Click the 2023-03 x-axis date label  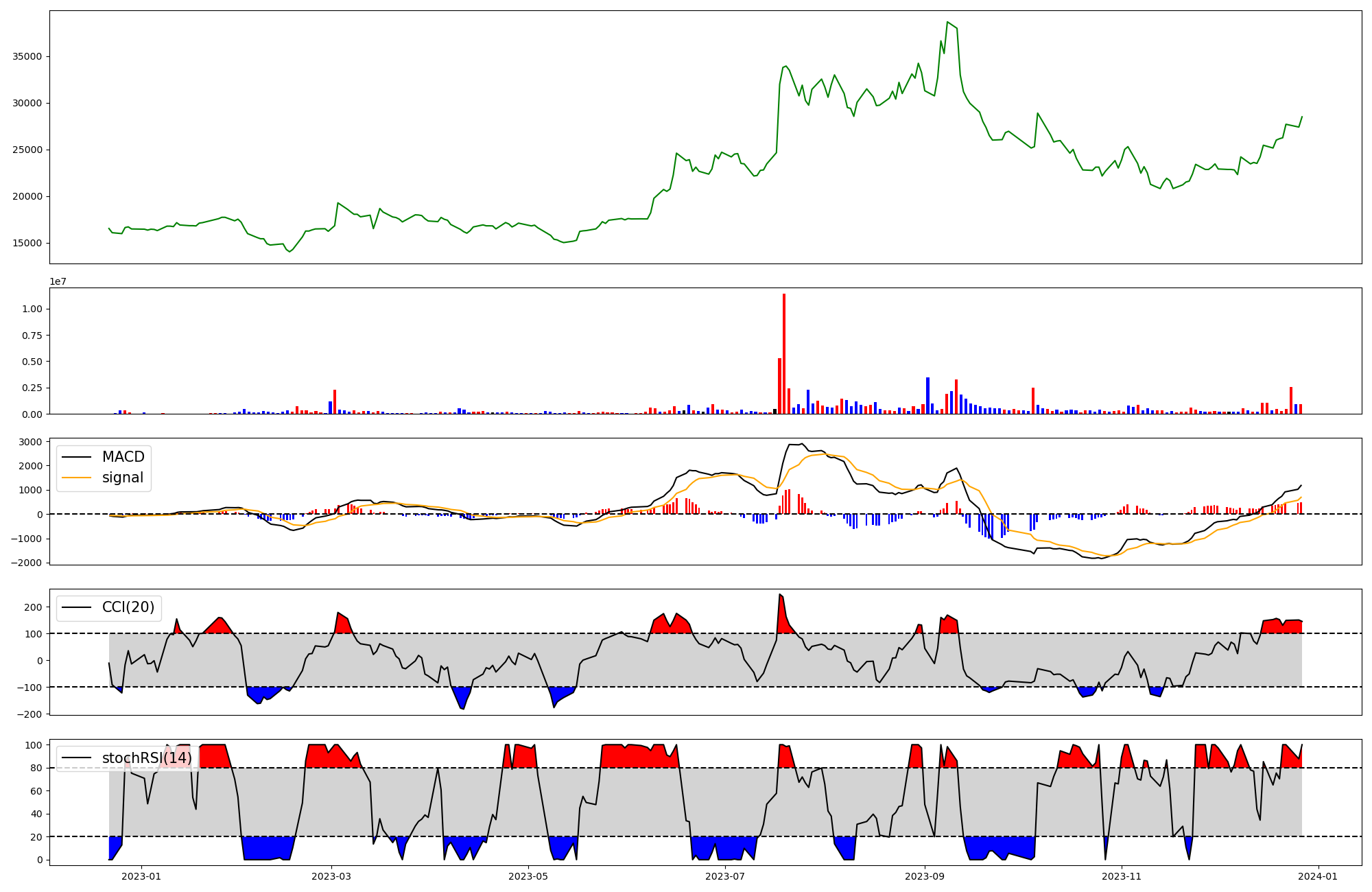(332, 876)
